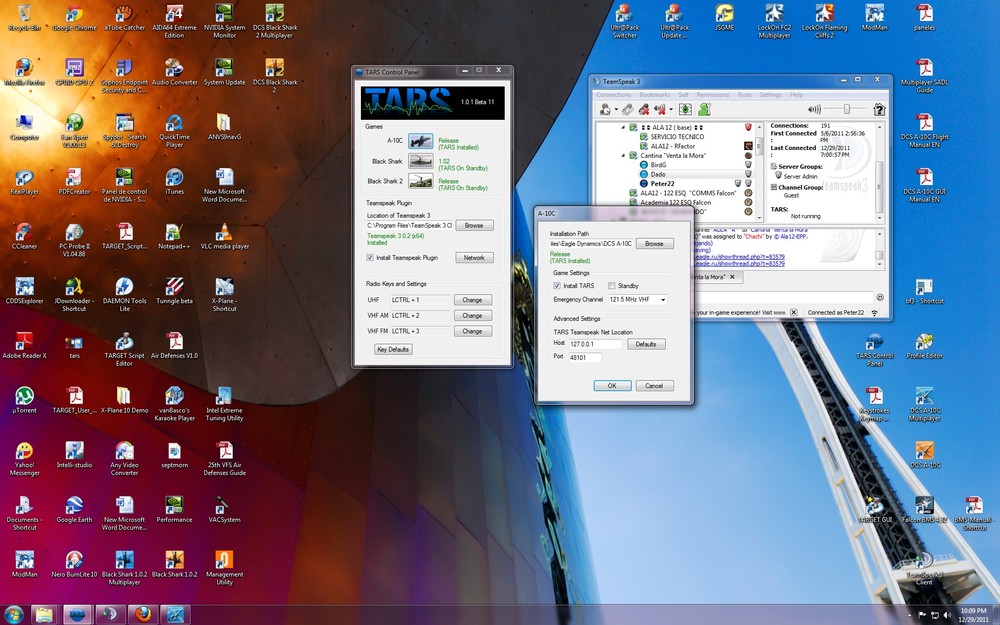Collapse the ALA 12 (base) channel tree
This screenshot has width=1000, height=625.
[x=622, y=128]
